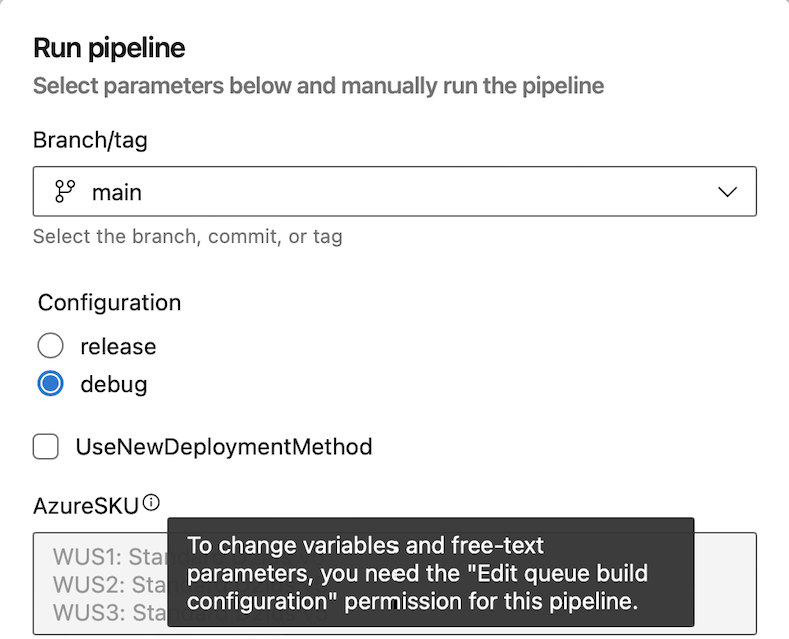Click the Configuration section label
This screenshot has width=789, height=639.
point(110,302)
